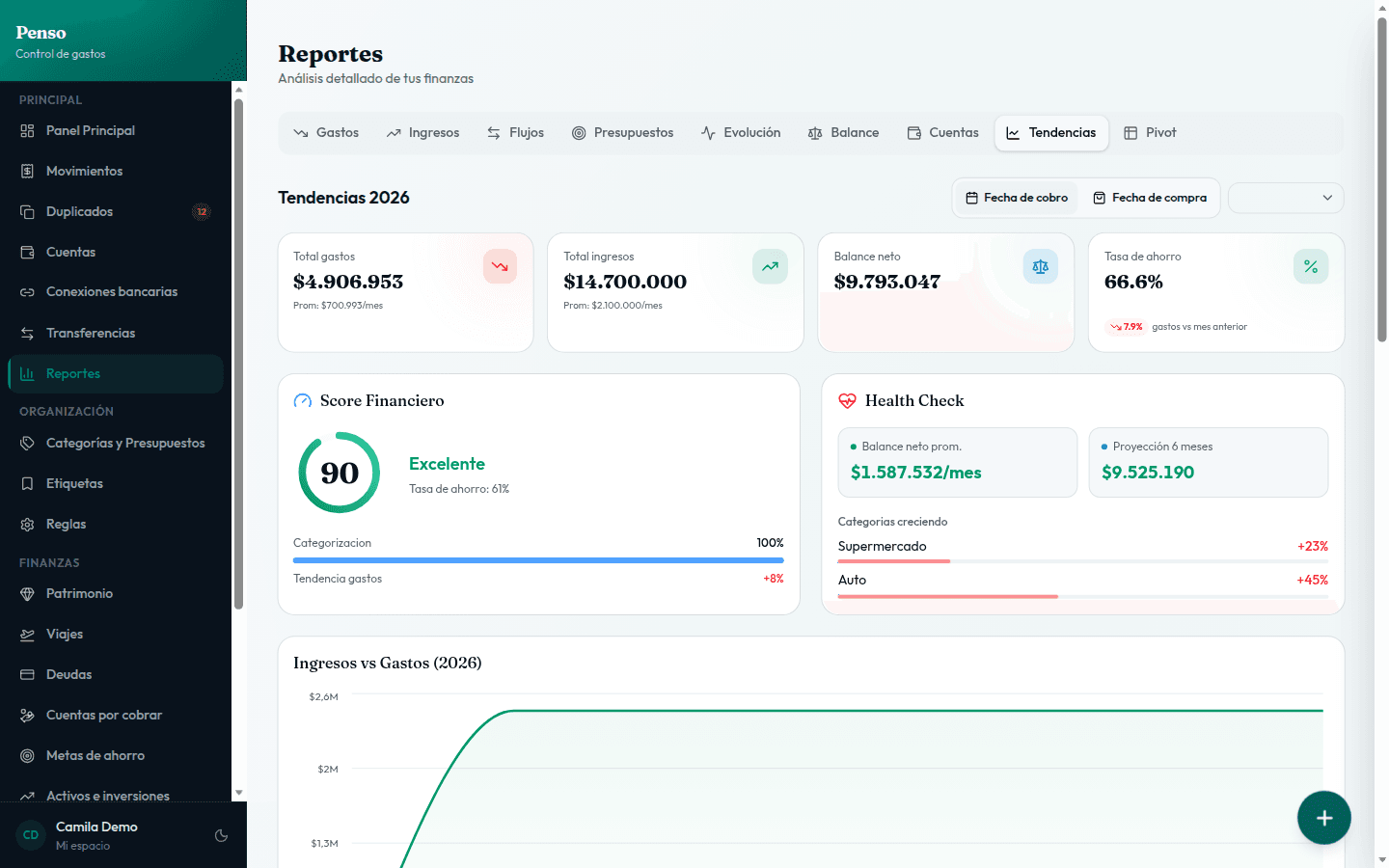Open the Deudas card icon
1389x868 pixels.
tap(27, 674)
